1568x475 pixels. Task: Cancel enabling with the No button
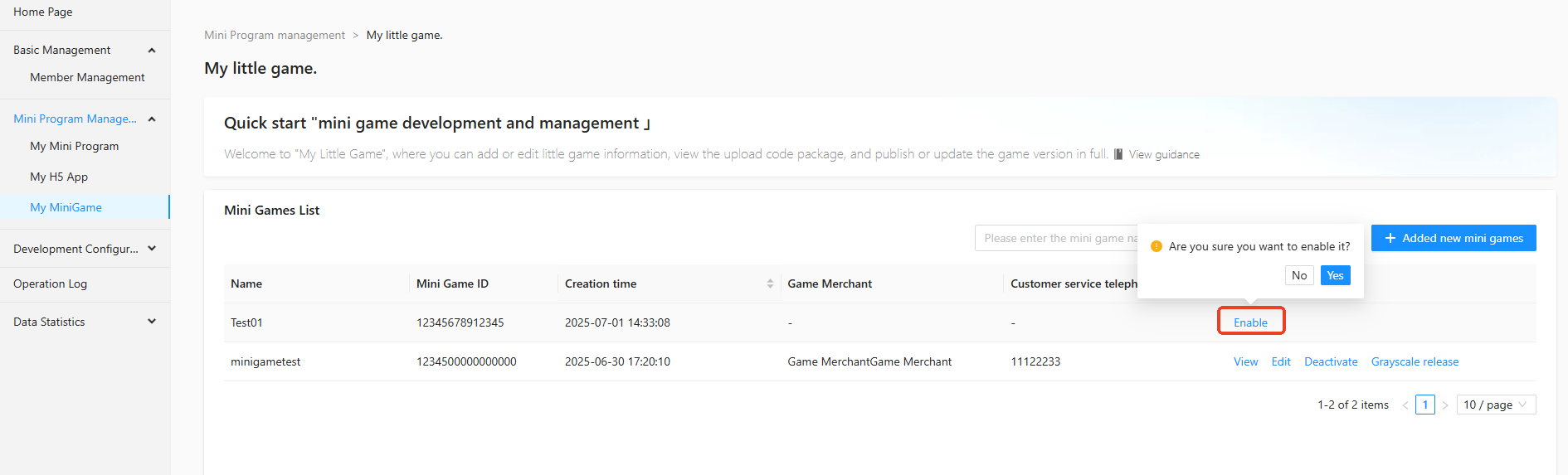coord(1299,275)
